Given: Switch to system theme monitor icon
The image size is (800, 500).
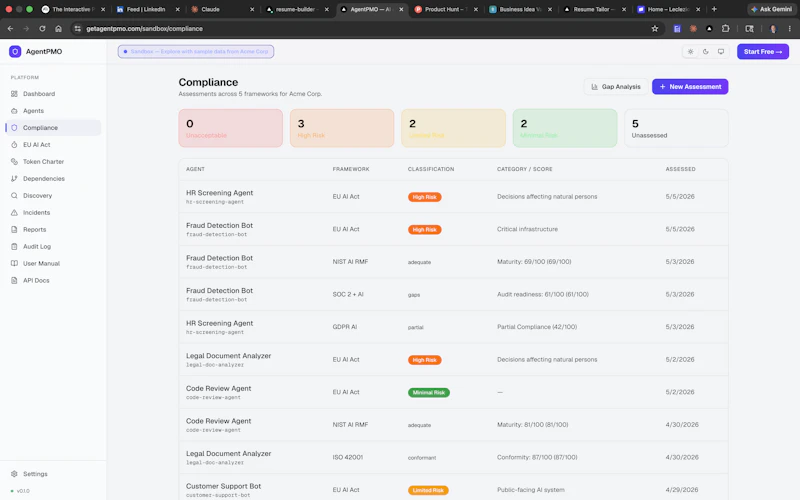Looking at the screenshot, I should (x=721, y=52).
